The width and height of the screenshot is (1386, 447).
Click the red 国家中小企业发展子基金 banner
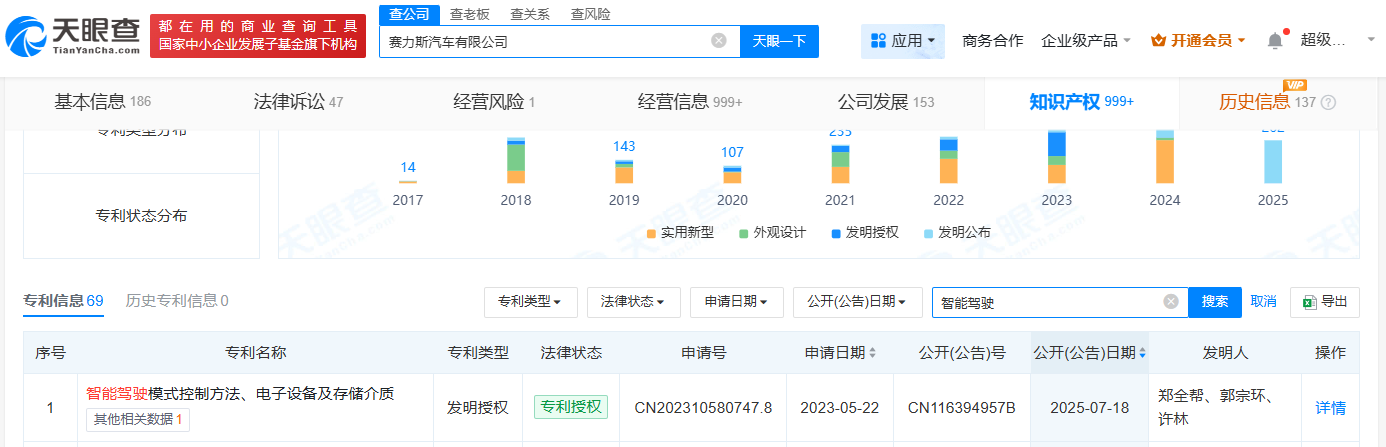[257, 35]
